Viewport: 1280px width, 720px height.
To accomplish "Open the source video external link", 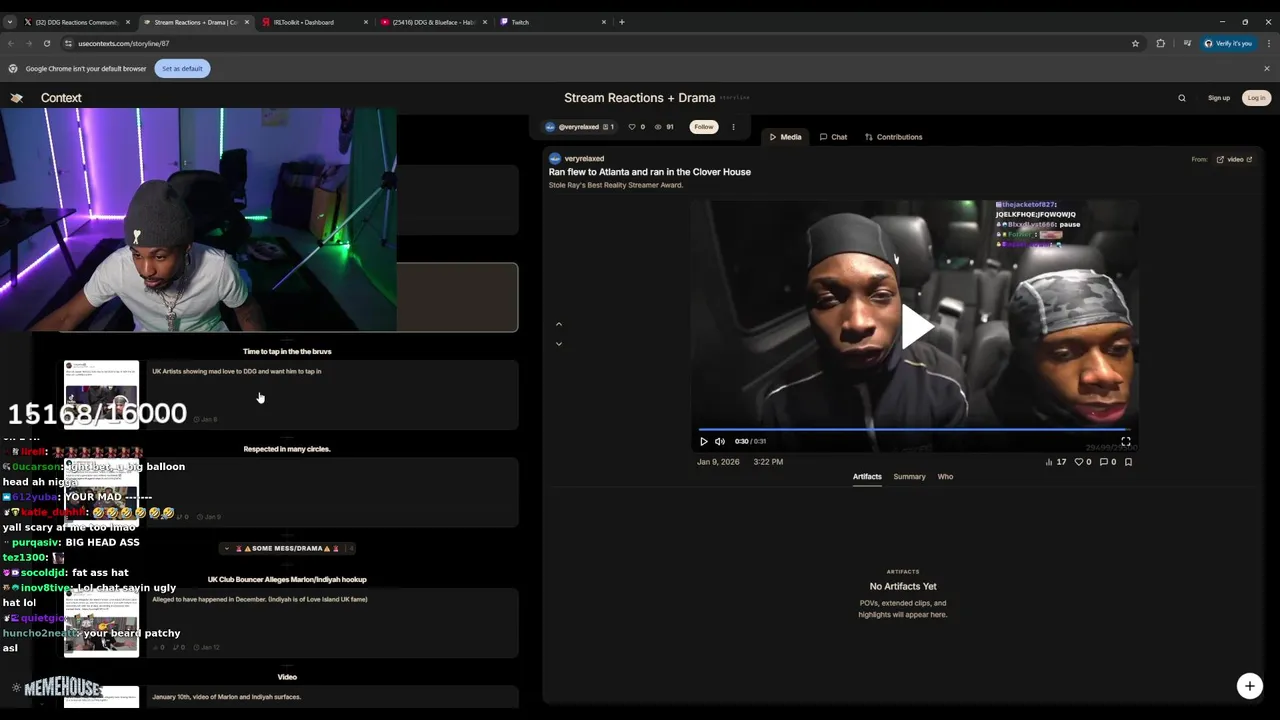I will coord(1234,159).
